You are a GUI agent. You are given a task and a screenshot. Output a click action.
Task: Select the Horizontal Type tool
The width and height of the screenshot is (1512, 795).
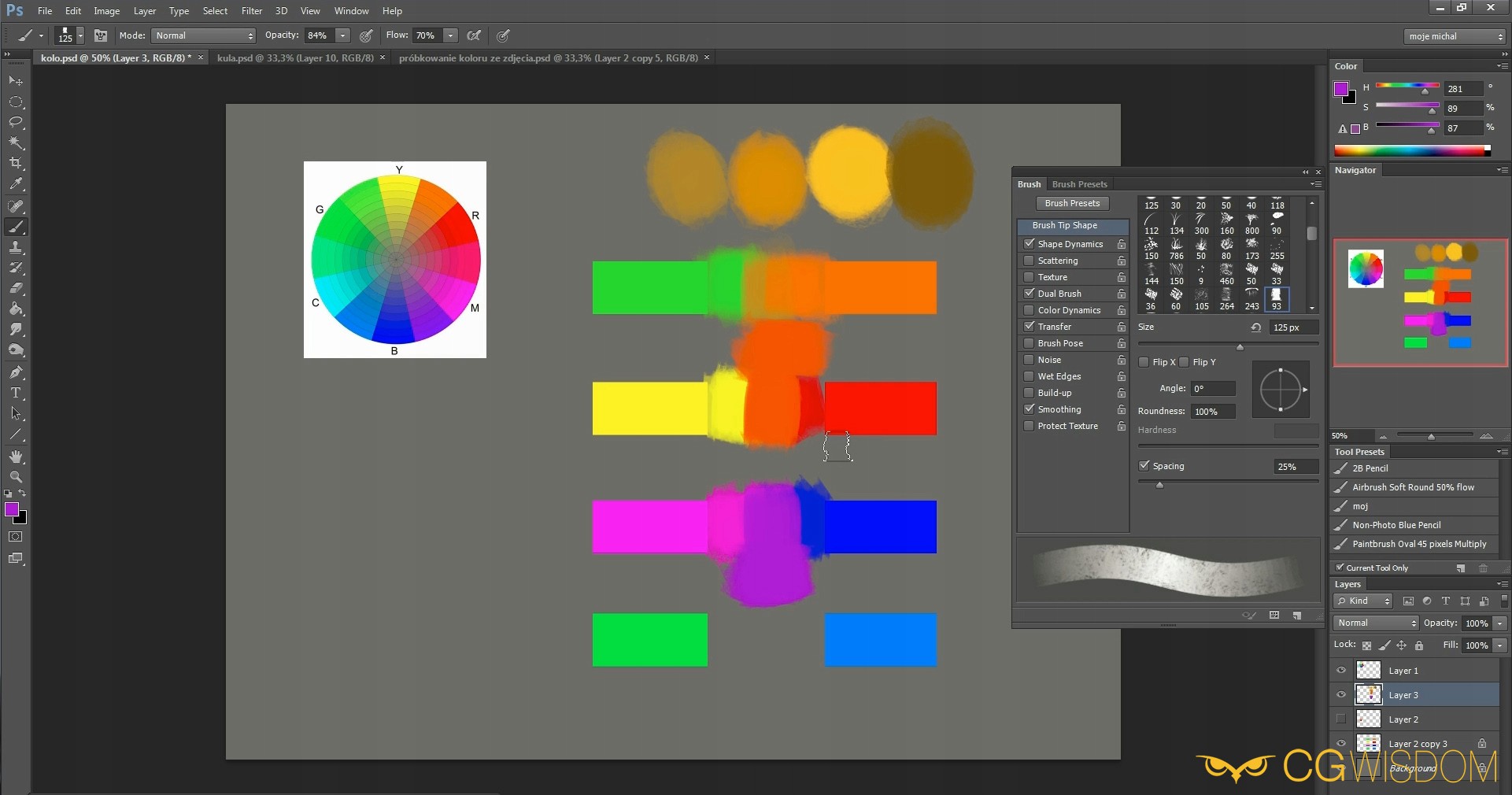pyautogui.click(x=16, y=393)
